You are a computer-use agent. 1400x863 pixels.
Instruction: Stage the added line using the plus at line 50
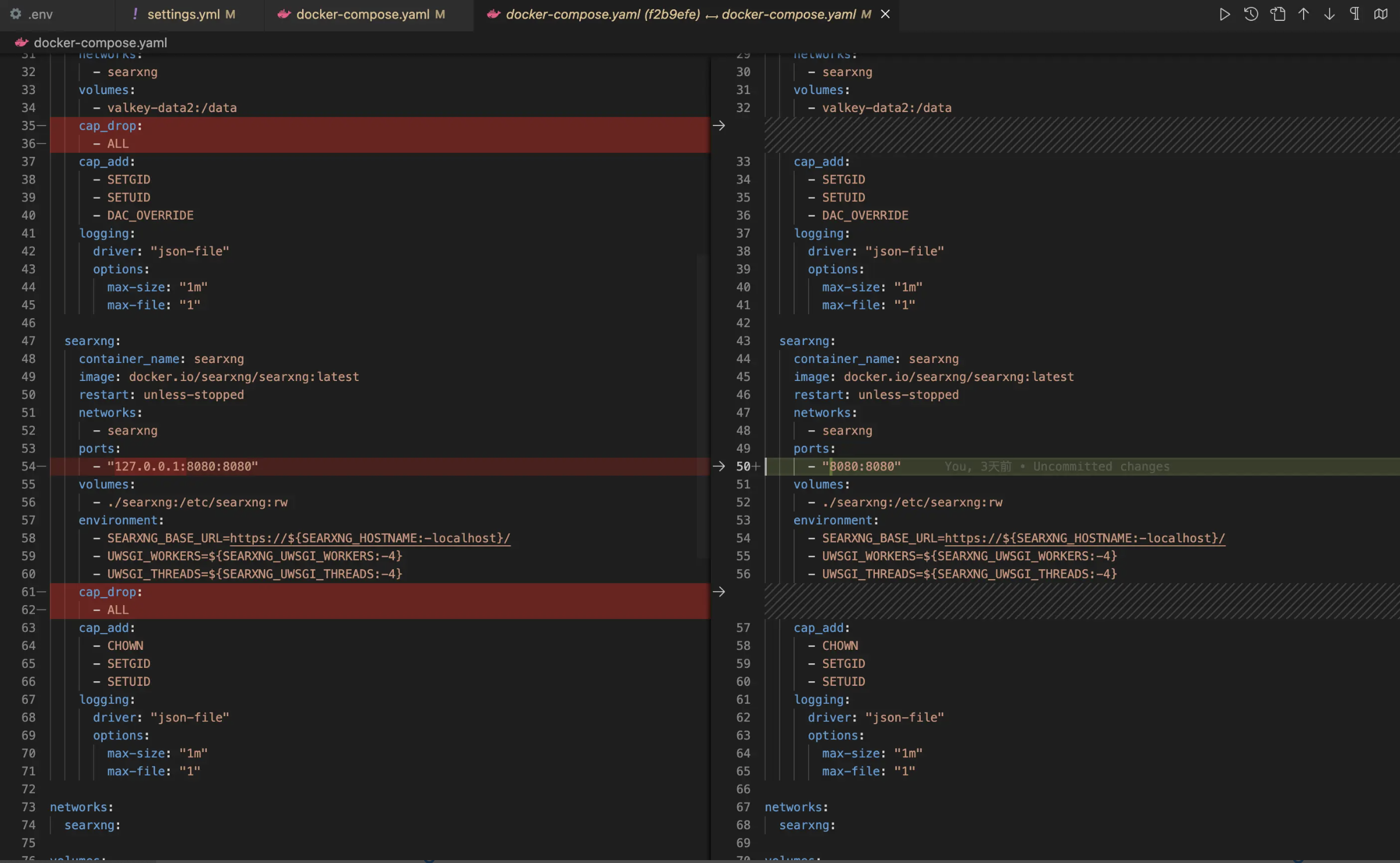coord(756,466)
